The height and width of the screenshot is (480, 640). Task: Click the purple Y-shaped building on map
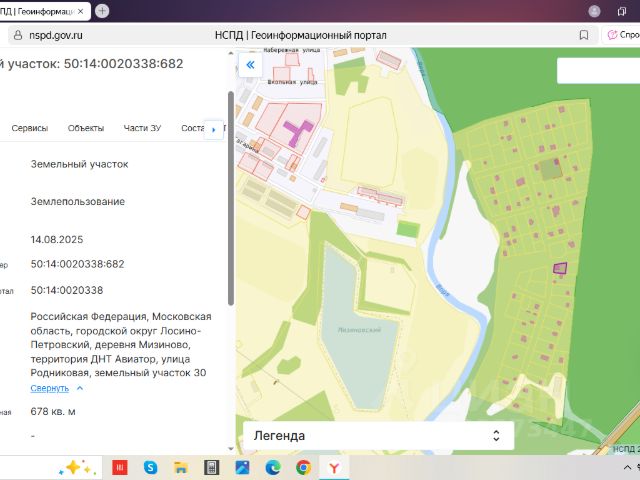coord(298,132)
